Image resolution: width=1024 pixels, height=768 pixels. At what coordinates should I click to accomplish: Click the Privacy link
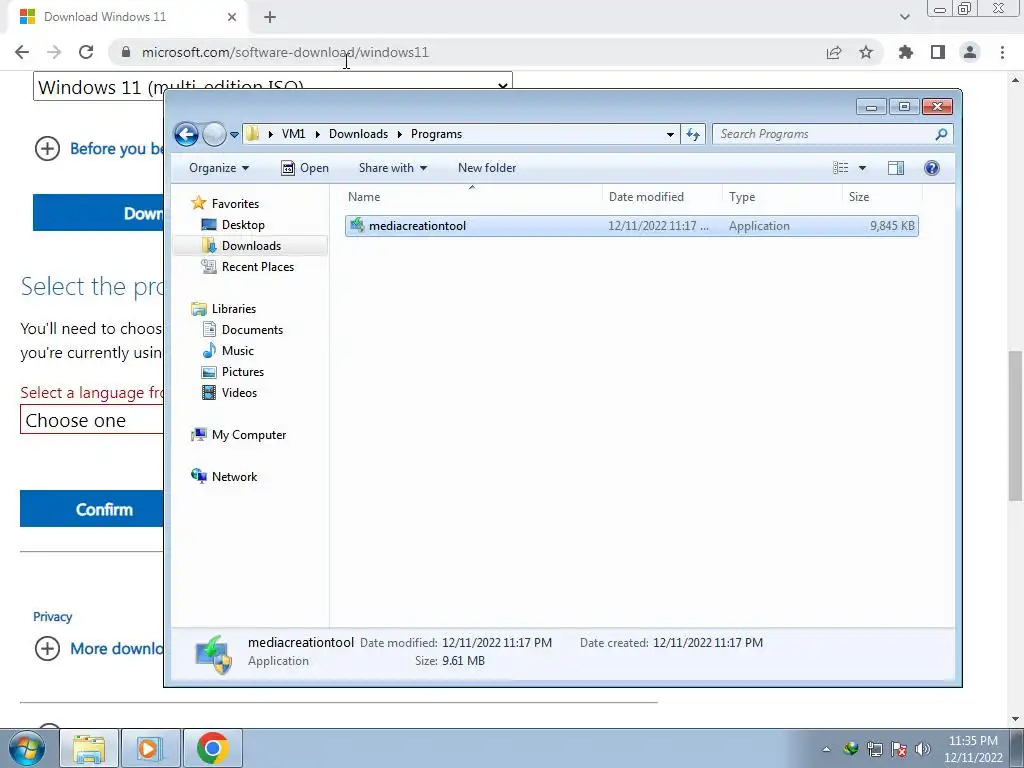click(52, 617)
